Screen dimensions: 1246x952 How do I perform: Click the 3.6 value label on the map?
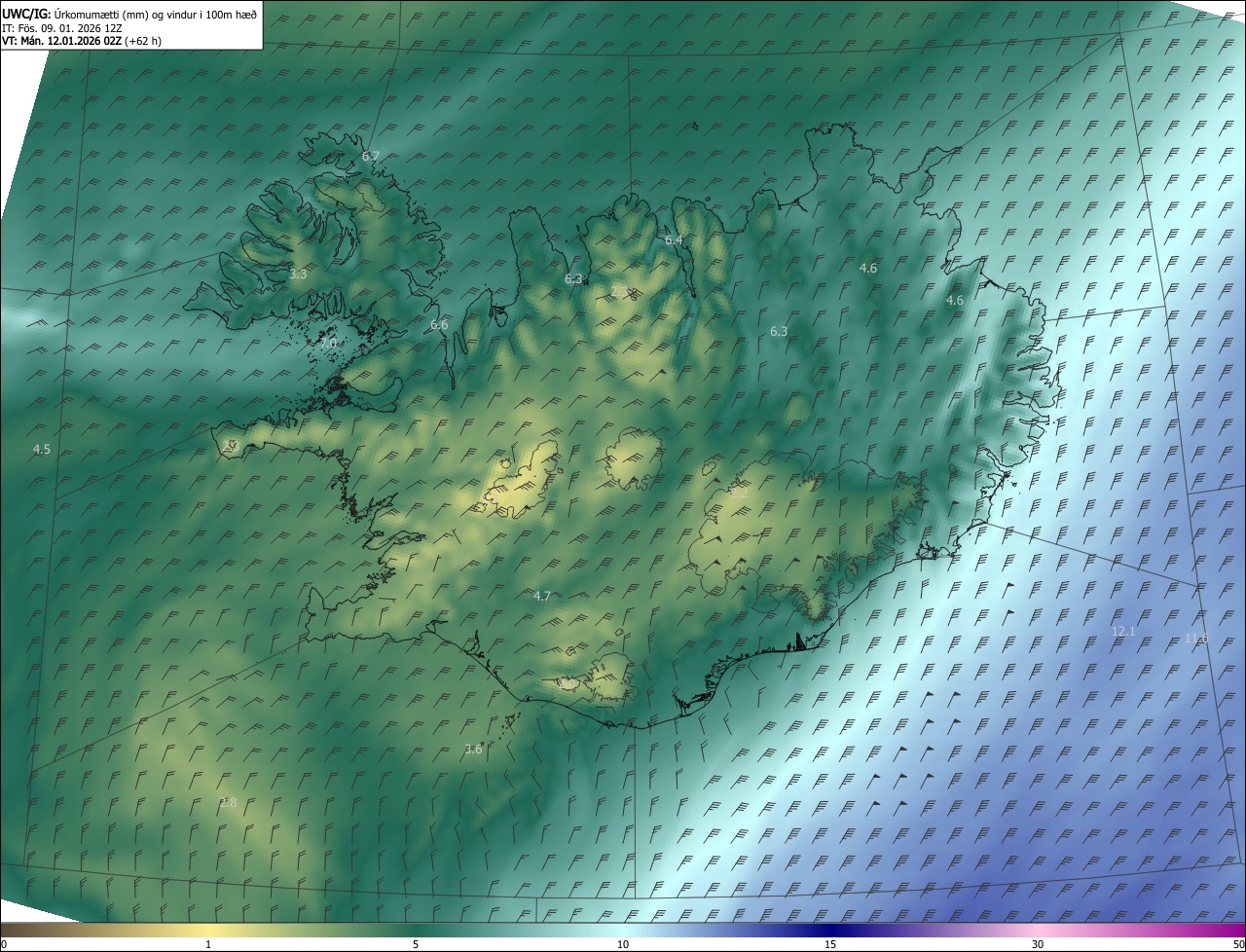click(x=473, y=749)
